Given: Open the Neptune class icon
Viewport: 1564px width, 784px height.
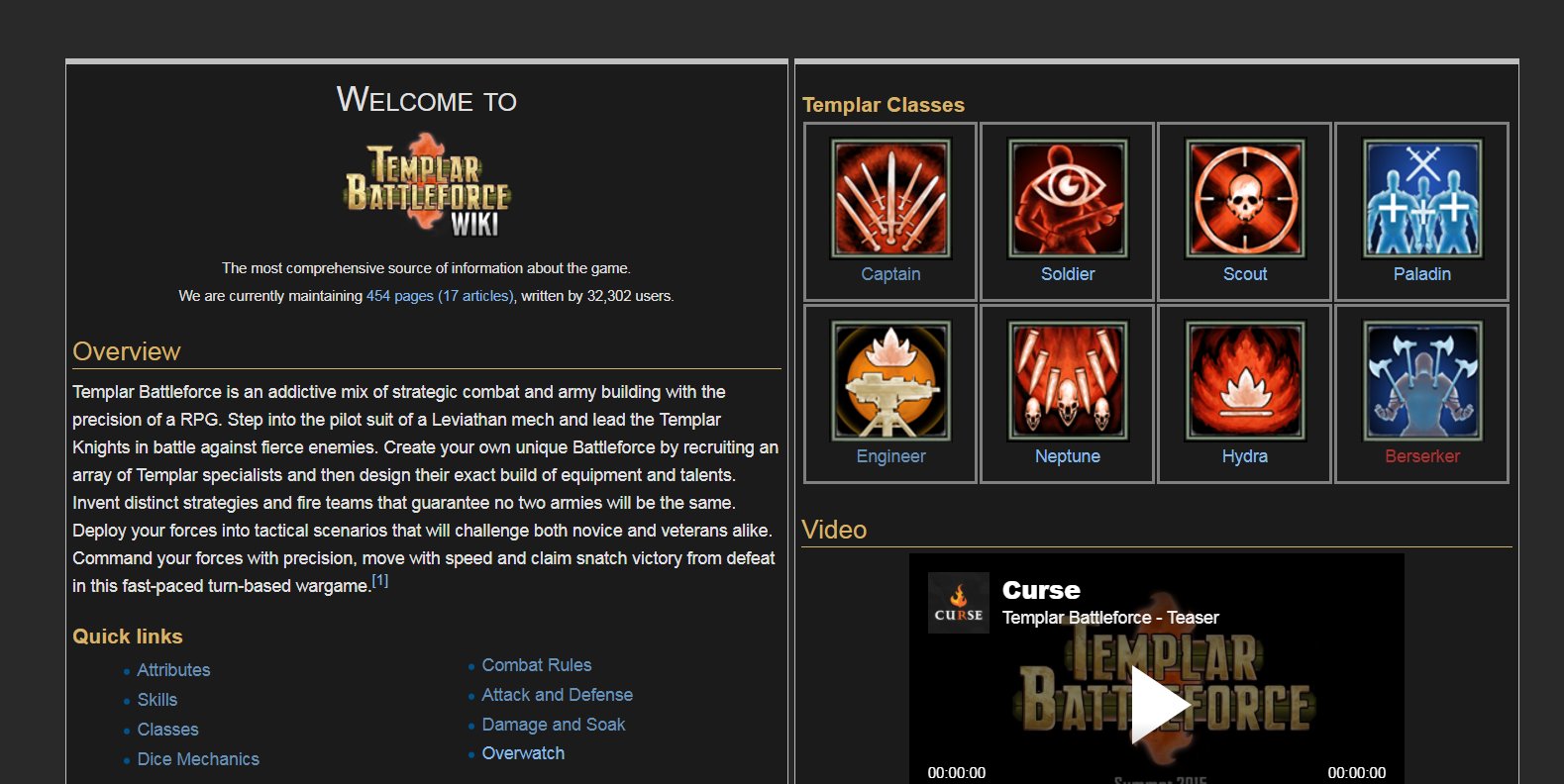Looking at the screenshot, I should click(1068, 380).
